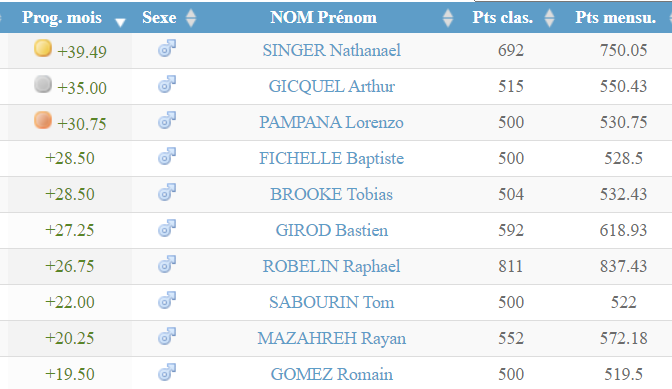Open ROBELIN Raphael player link
The height and width of the screenshot is (389, 672).
click(332, 266)
